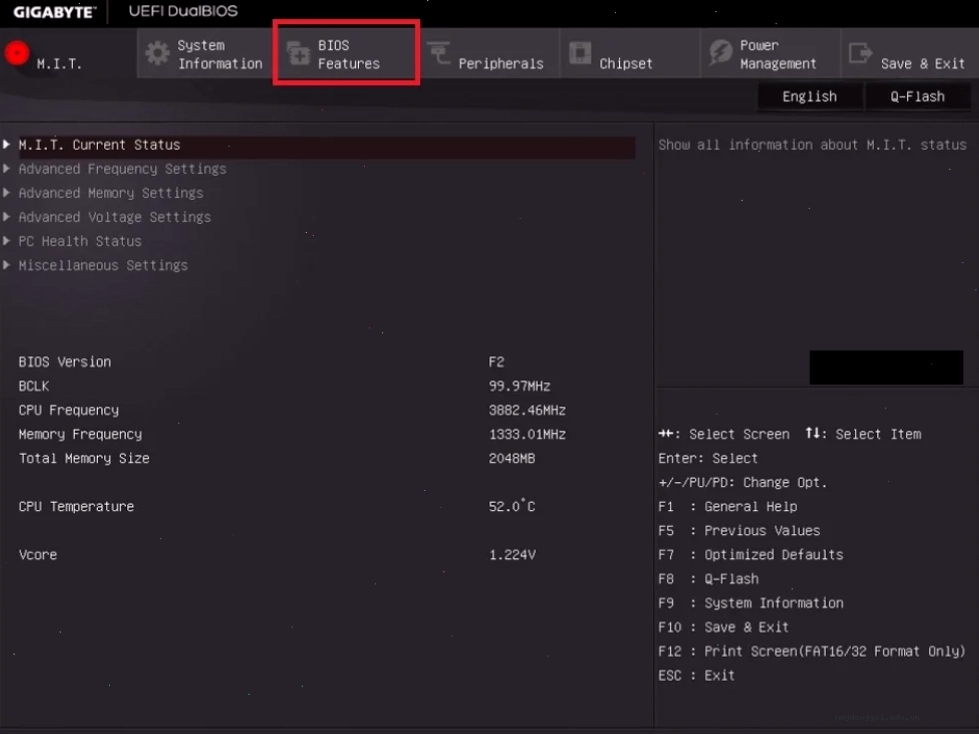979x734 pixels.
Task: Open the BIOS Features tab
Action: tap(347, 54)
